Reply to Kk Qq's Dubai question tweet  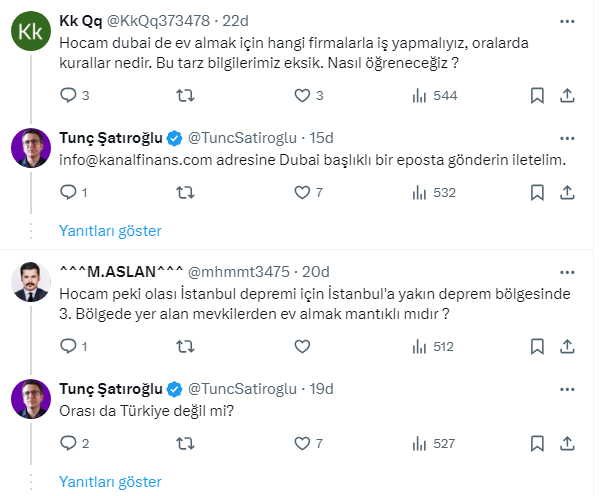[68, 96]
